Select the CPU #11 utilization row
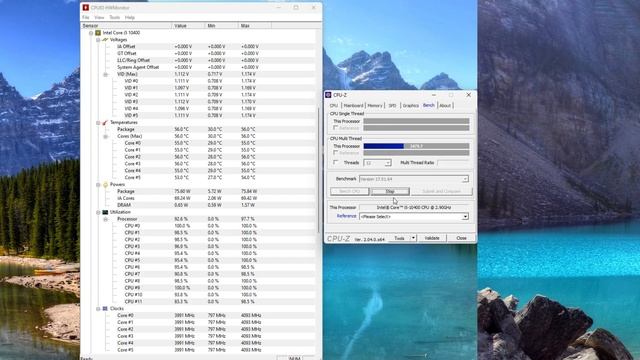This screenshot has height=360, width=640. (x=198, y=302)
